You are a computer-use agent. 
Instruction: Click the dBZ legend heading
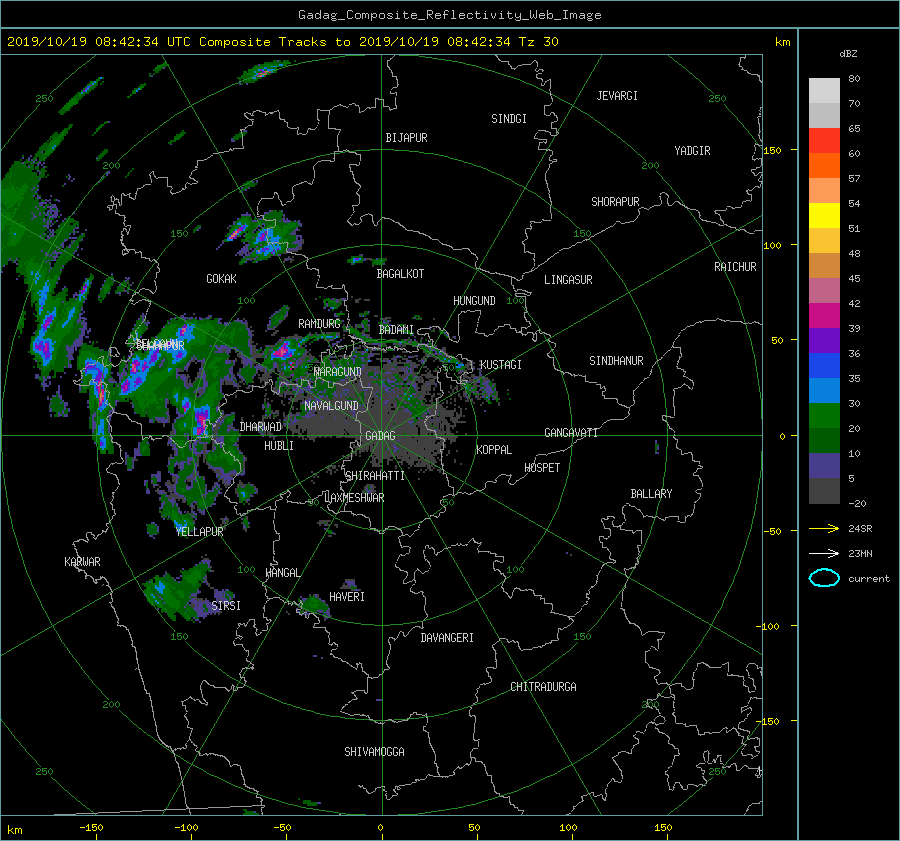point(848,54)
